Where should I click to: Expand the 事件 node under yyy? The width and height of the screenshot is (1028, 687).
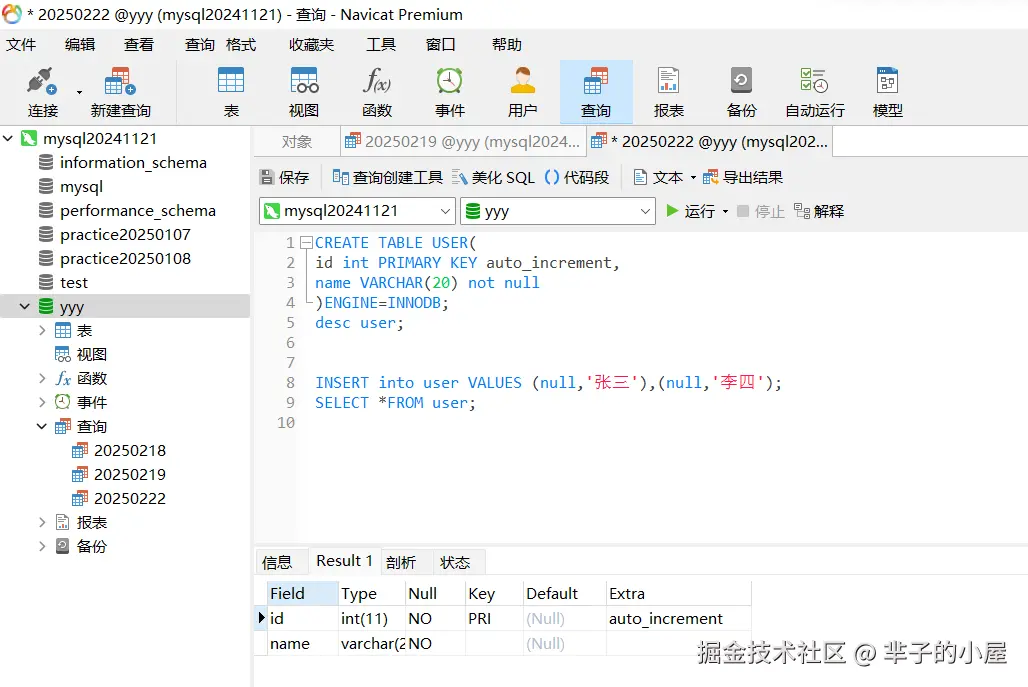[42, 402]
